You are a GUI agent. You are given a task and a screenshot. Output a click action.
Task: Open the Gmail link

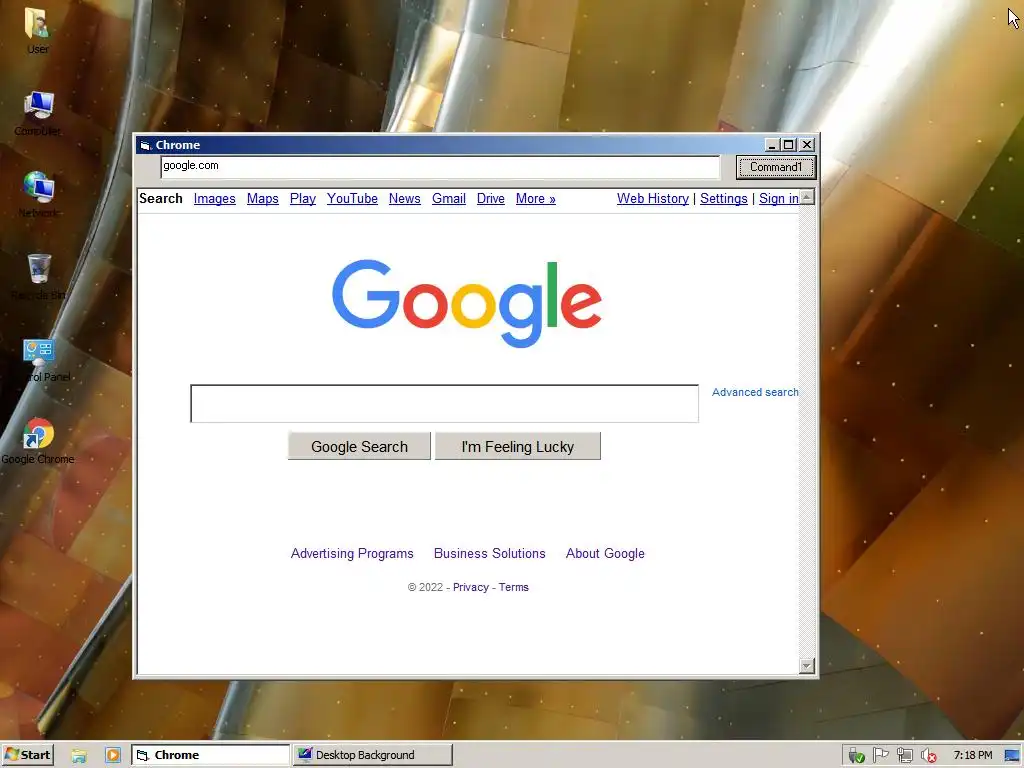(449, 199)
